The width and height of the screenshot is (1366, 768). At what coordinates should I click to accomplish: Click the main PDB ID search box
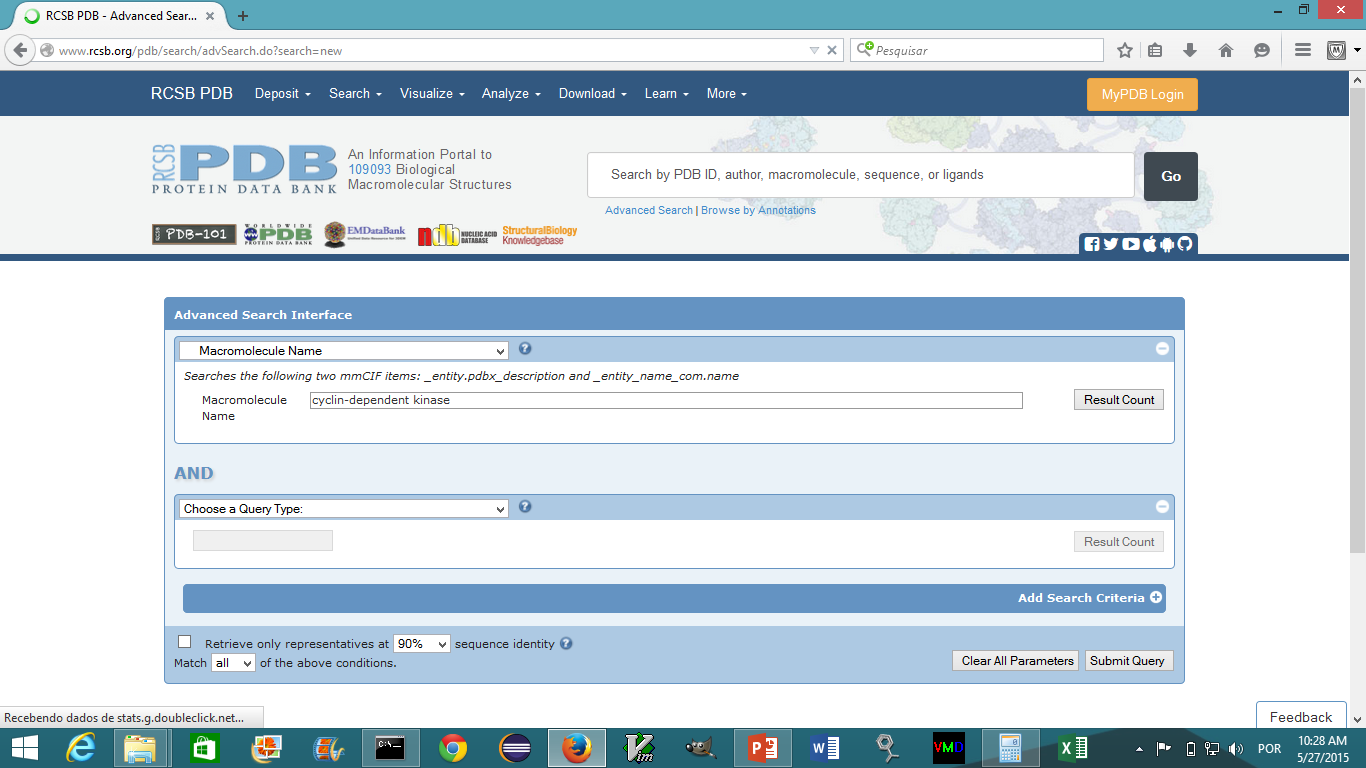click(860, 175)
